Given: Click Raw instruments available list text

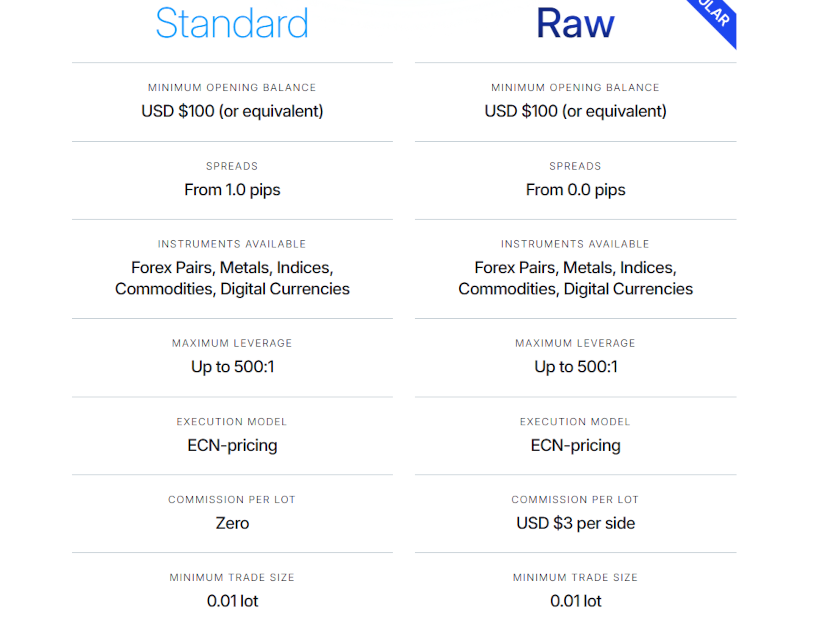Looking at the screenshot, I should coord(575,278).
